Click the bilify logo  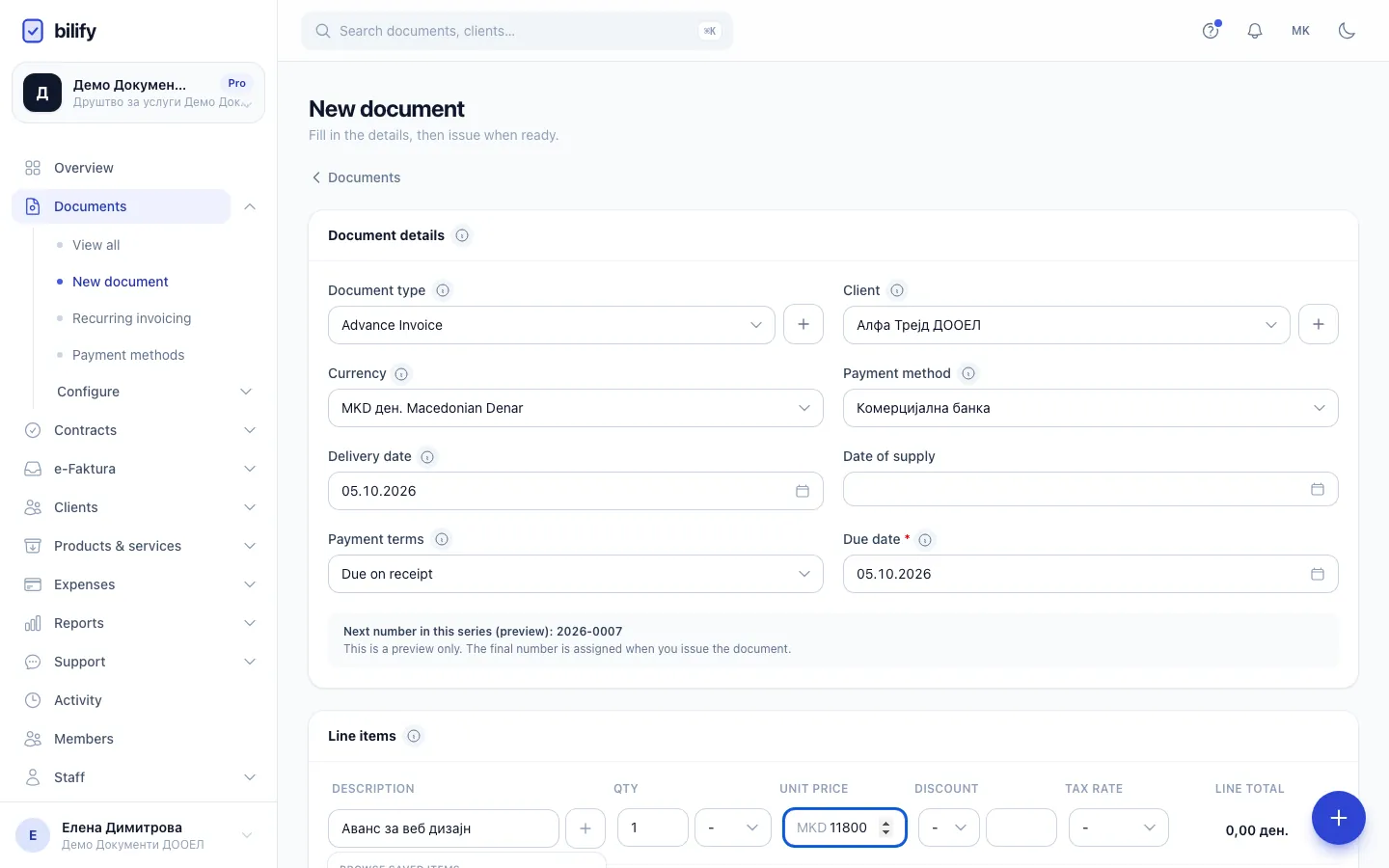tap(59, 31)
